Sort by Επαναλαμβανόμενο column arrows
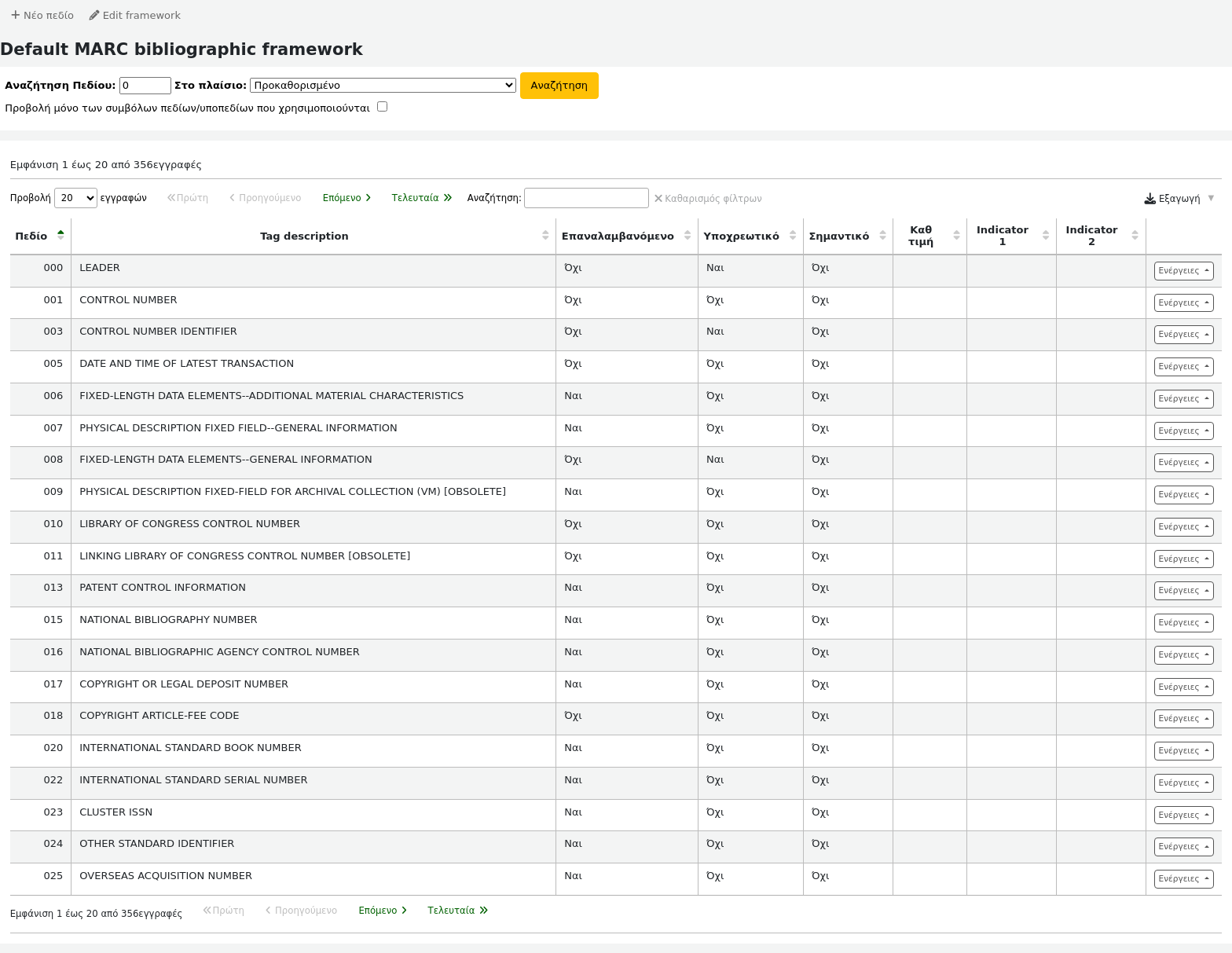Screen dimensions: 1232x953 click(x=687, y=236)
